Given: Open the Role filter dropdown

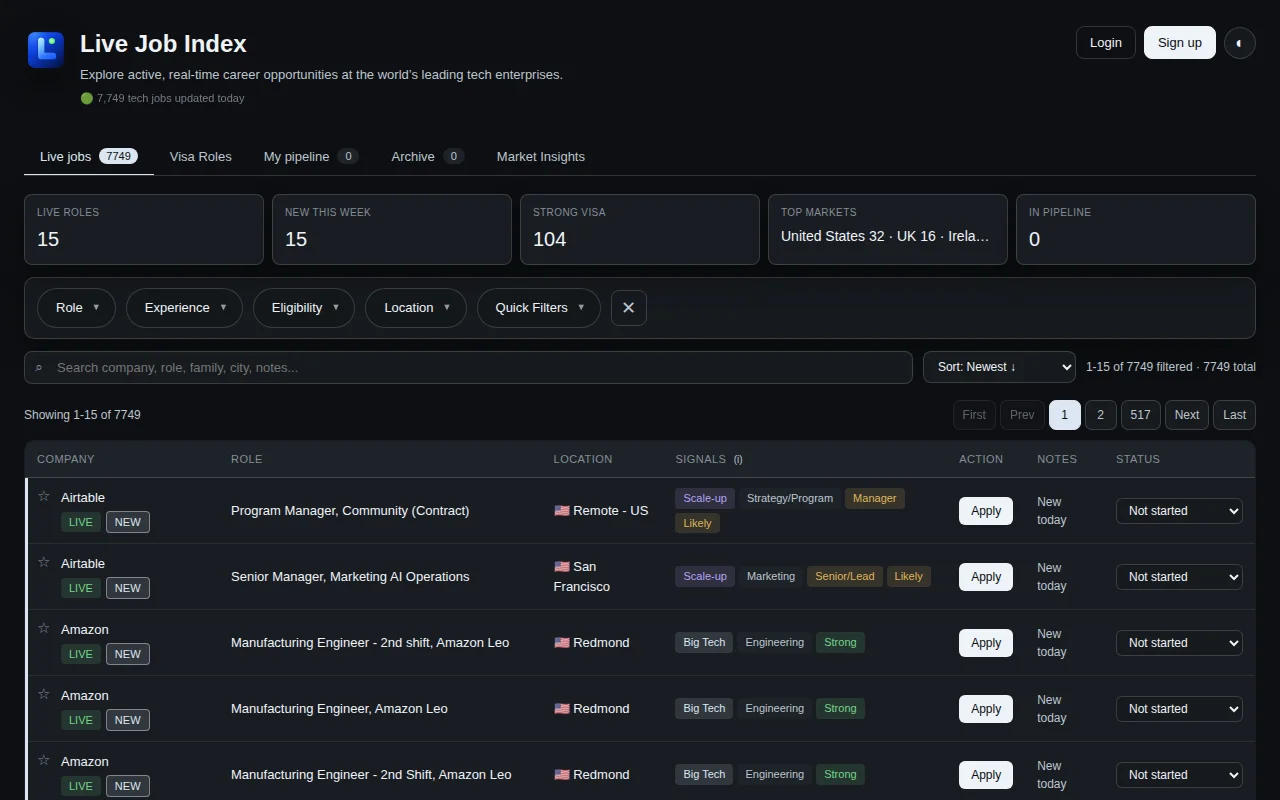Looking at the screenshot, I should pyautogui.click(x=76, y=308).
